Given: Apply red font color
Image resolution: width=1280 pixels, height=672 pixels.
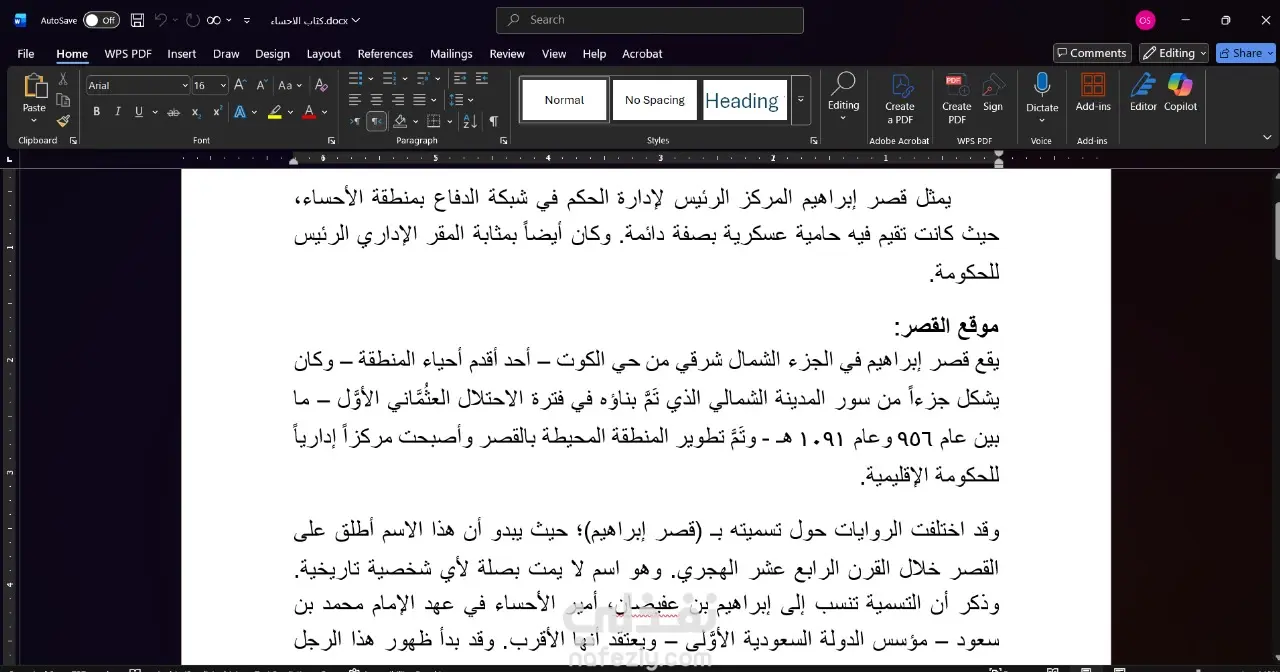Looking at the screenshot, I should pos(309,112).
